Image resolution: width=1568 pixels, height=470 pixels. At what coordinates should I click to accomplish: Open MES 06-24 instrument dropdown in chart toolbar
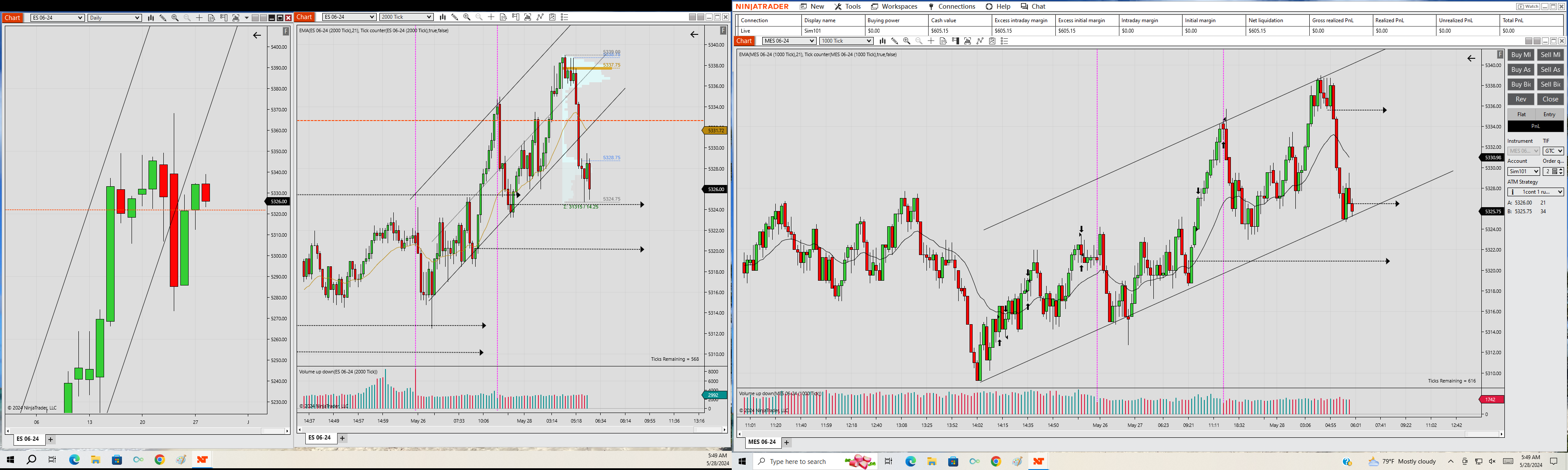(789, 41)
